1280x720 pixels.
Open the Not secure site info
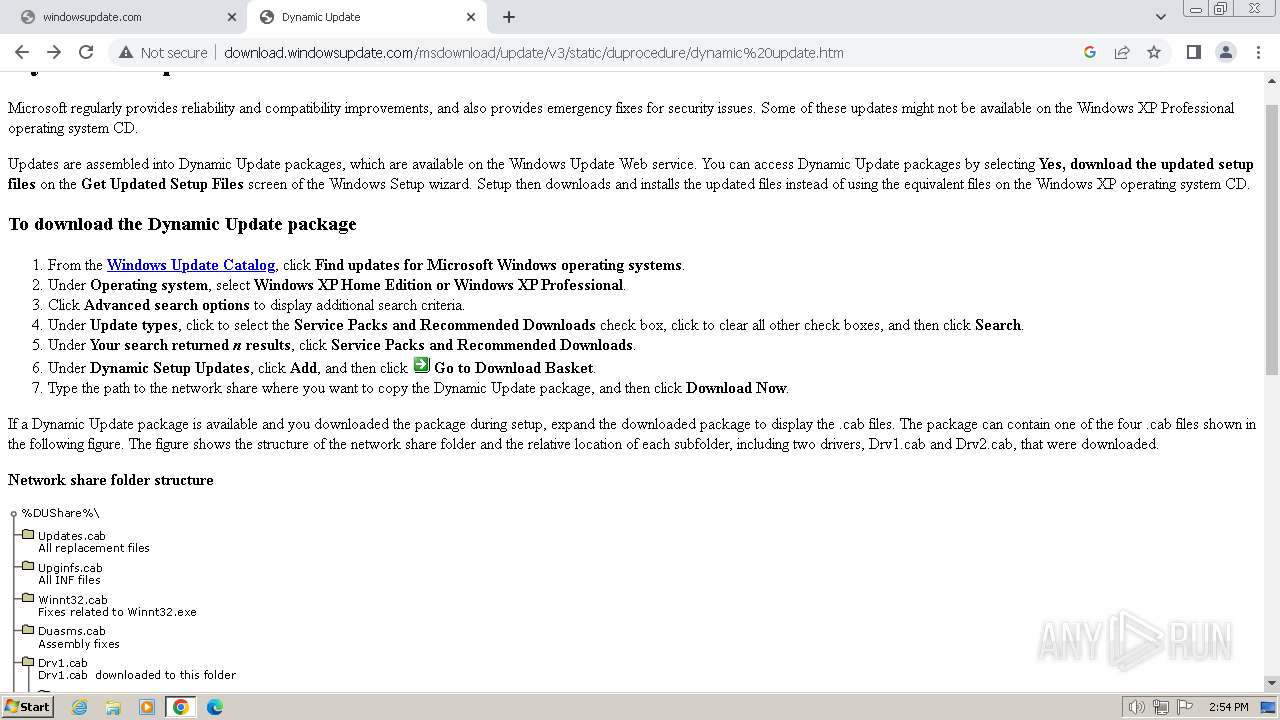pyautogui.click(x=163, y=52)
